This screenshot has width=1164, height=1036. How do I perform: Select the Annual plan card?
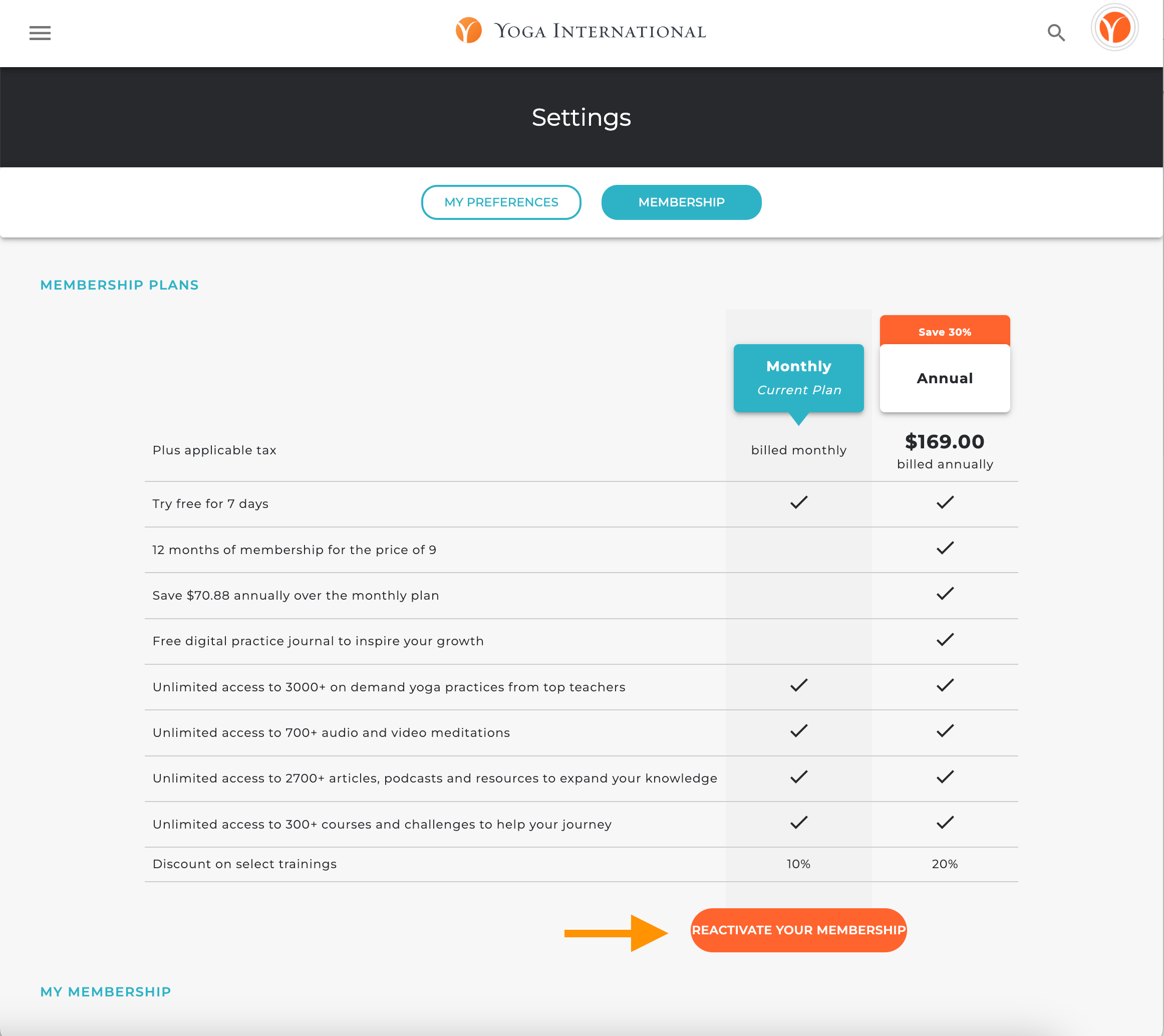(x=944, y=378)
